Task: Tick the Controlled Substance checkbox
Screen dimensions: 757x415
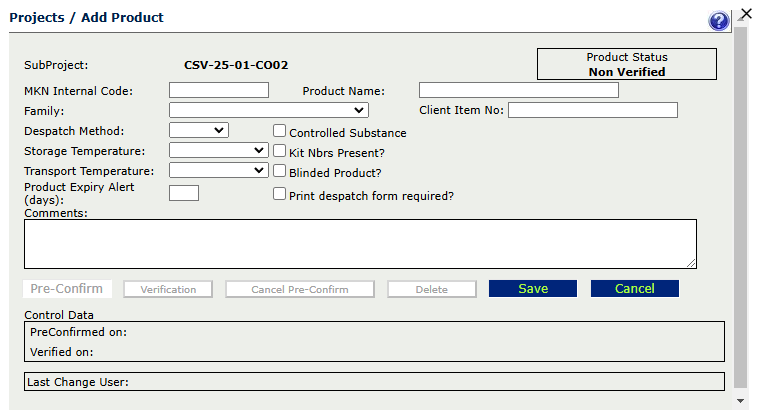Action: coord(279,131)
